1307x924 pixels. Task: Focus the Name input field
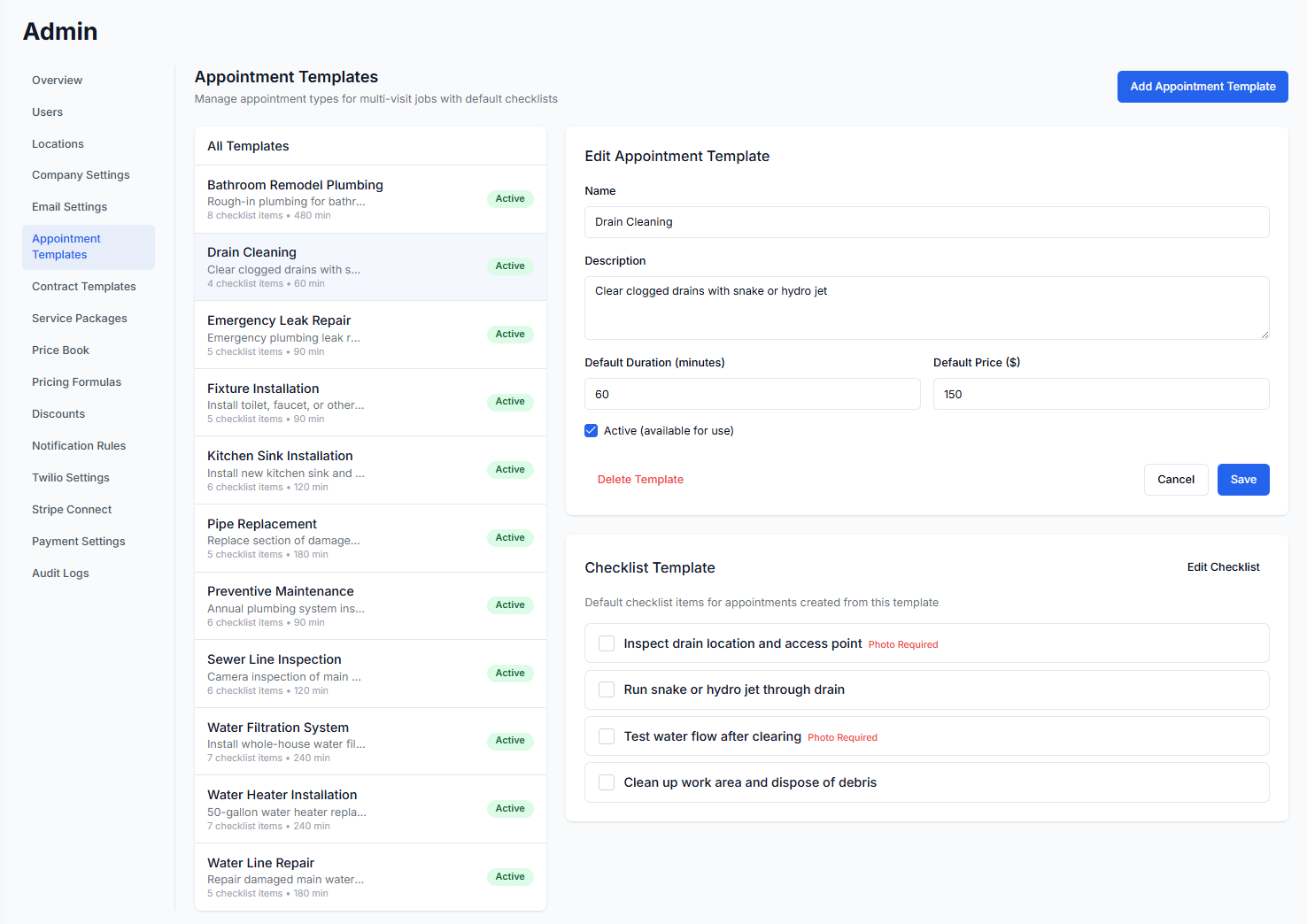click(927, 222)
